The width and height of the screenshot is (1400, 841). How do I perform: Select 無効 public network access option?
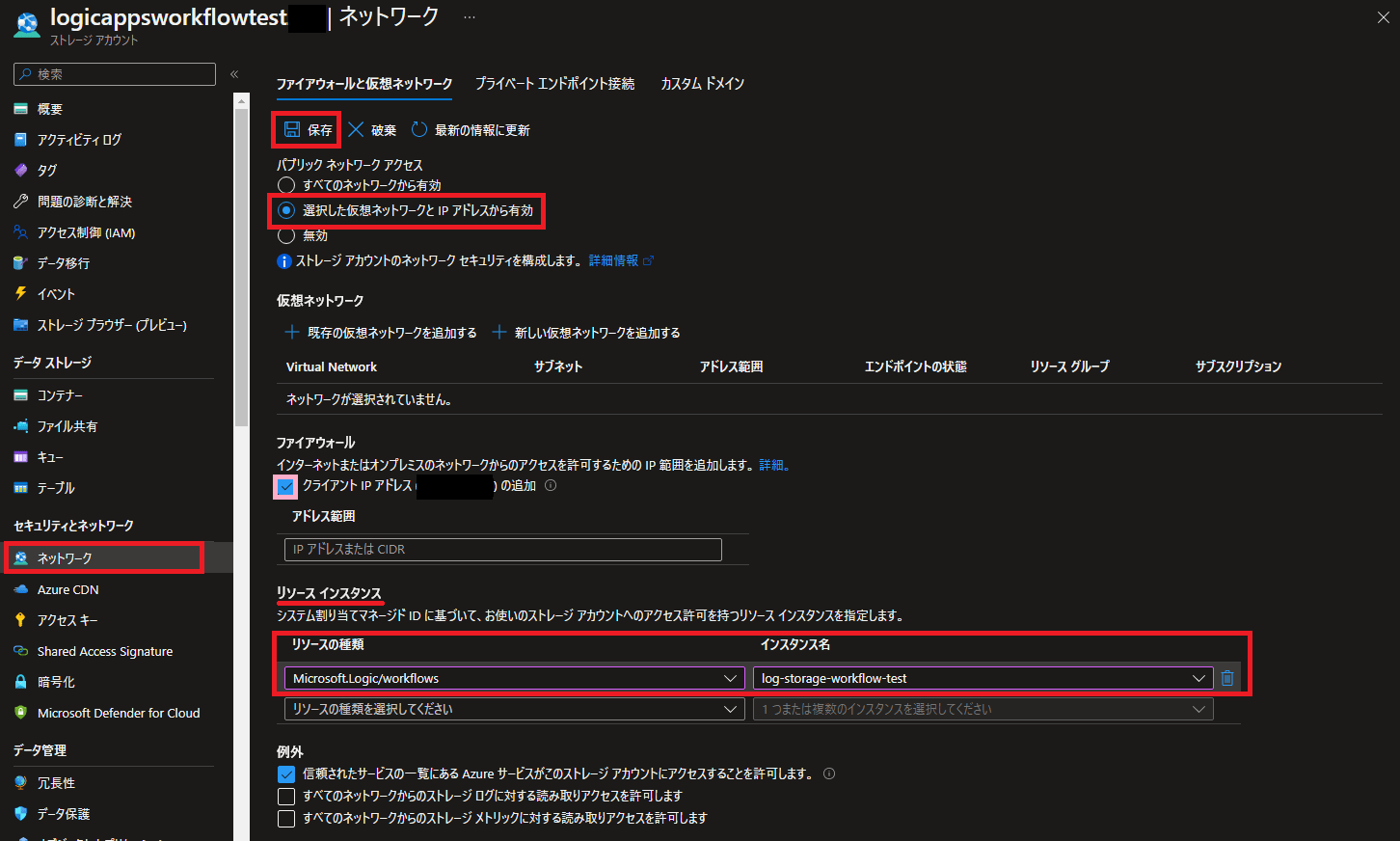click(x=286, y=235)
